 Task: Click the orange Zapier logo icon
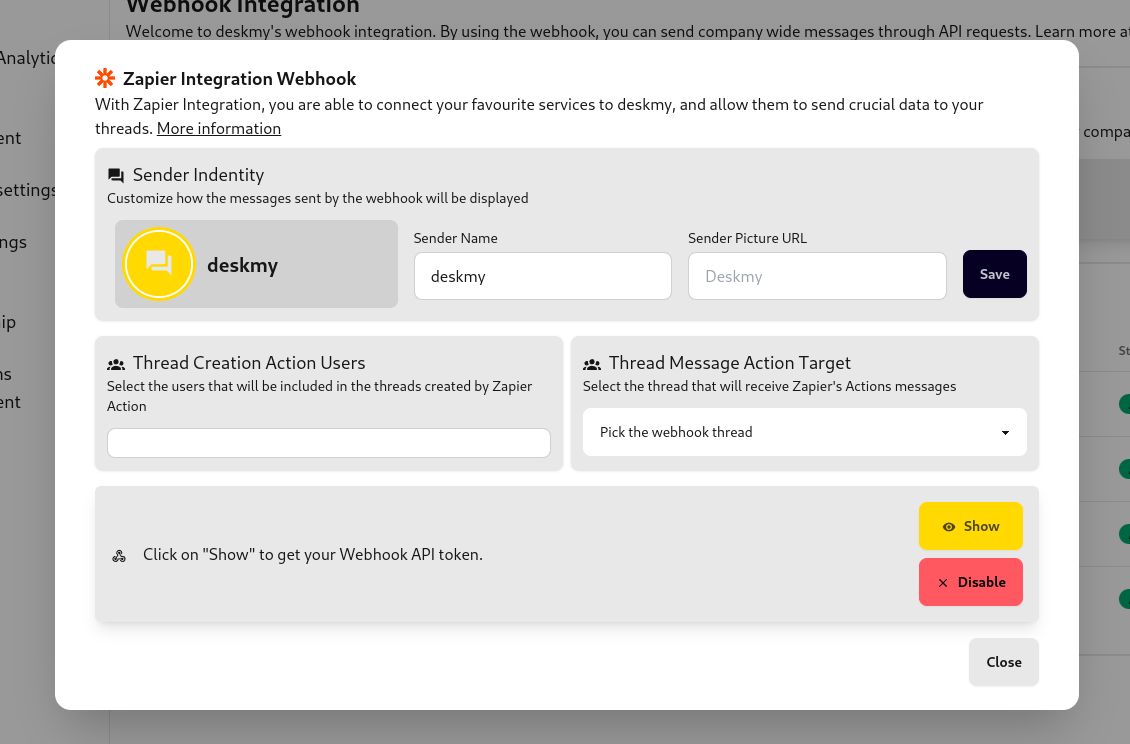(x=105, y=78)
